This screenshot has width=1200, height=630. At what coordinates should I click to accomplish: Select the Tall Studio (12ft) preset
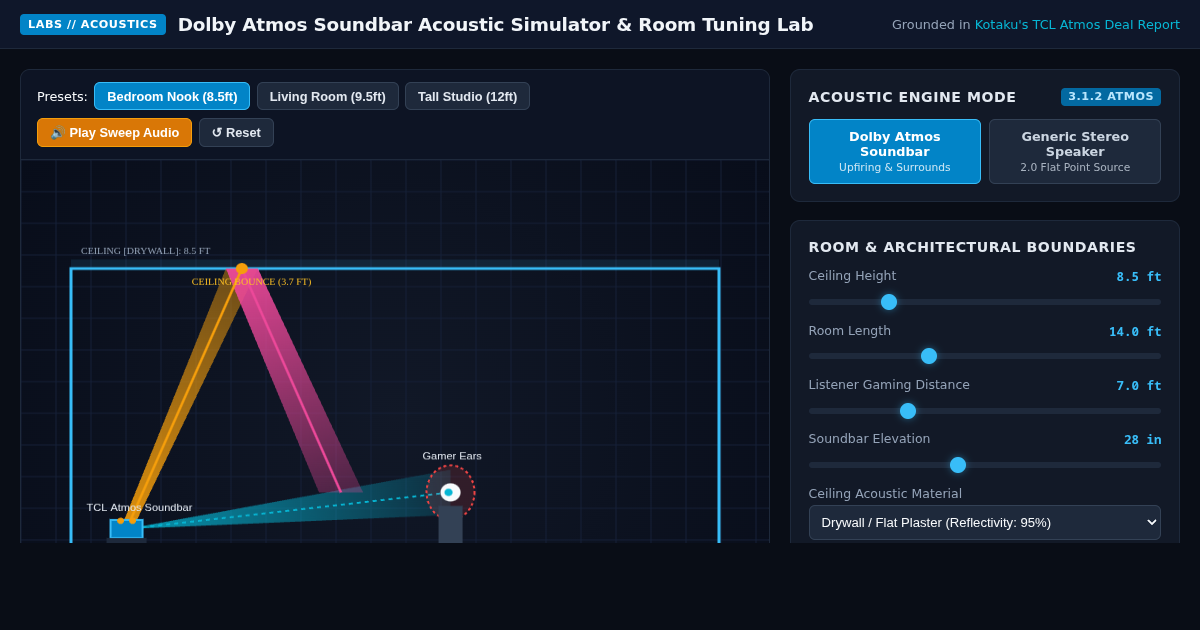(467, 96)
